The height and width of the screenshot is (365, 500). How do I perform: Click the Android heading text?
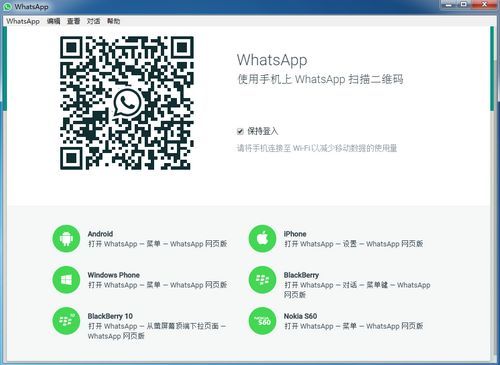pyautogui.click(x=100, y=234)
